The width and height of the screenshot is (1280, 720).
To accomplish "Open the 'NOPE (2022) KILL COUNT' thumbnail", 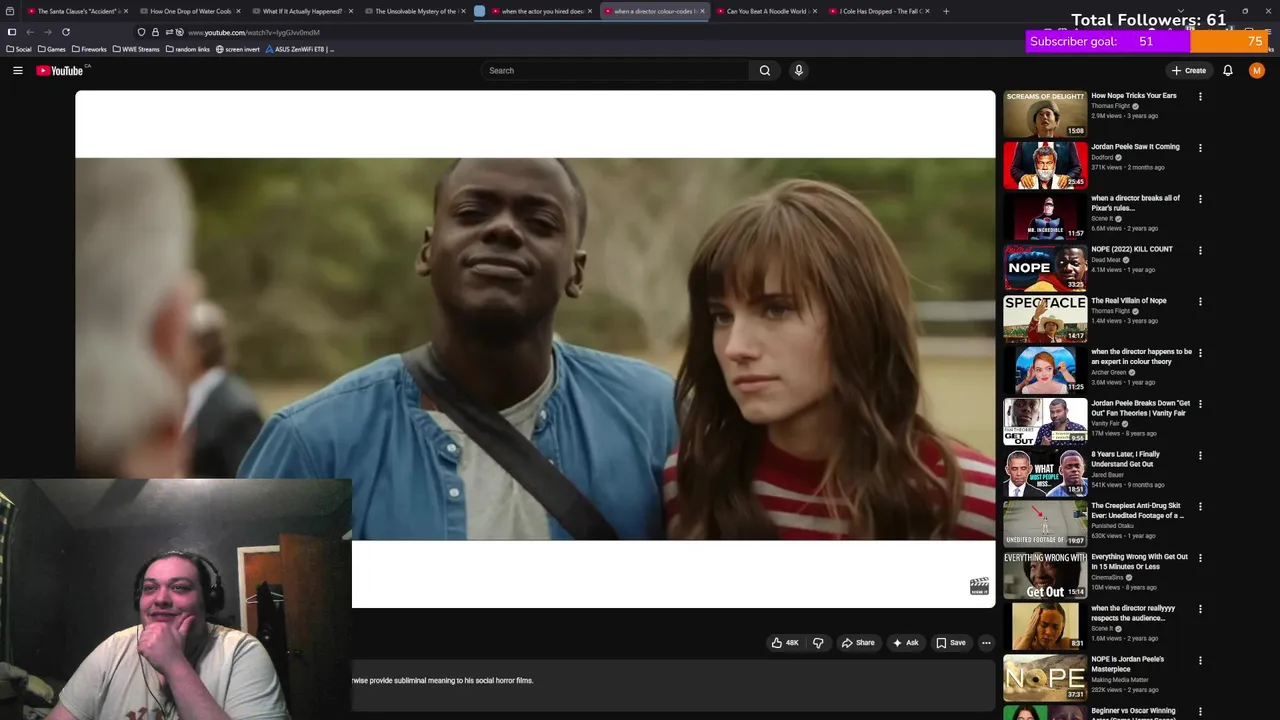I will tap(1045, 268).
